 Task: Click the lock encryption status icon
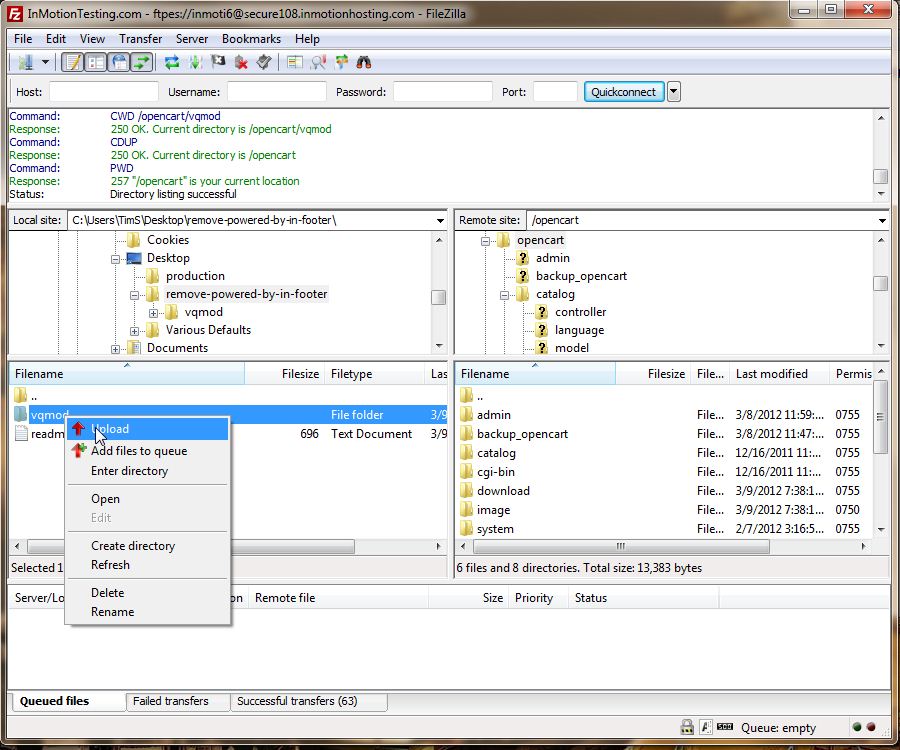pyautogui.click(x=687, y=727)
